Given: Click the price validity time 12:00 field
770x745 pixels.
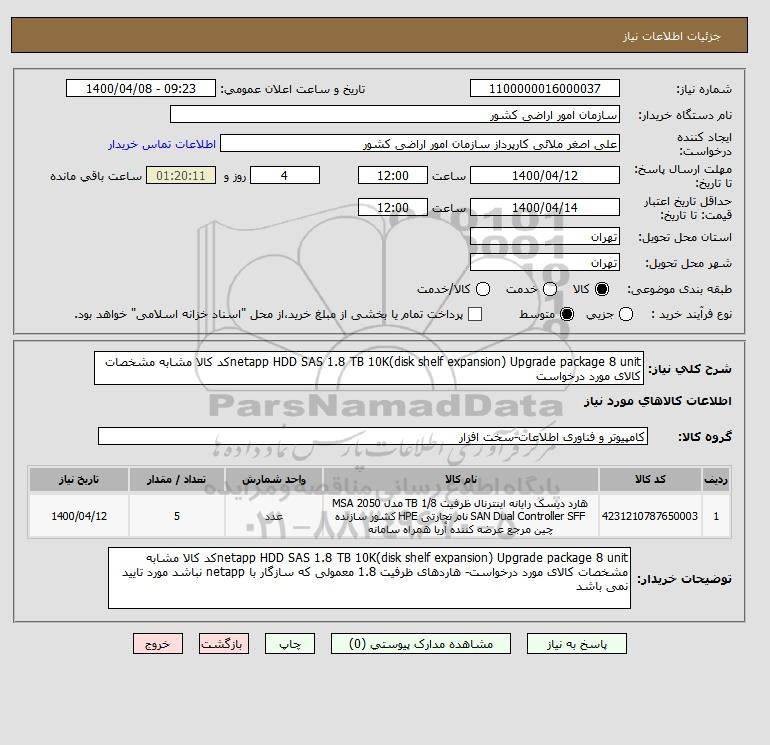Looking at the screenshot, I should [393, 207].
